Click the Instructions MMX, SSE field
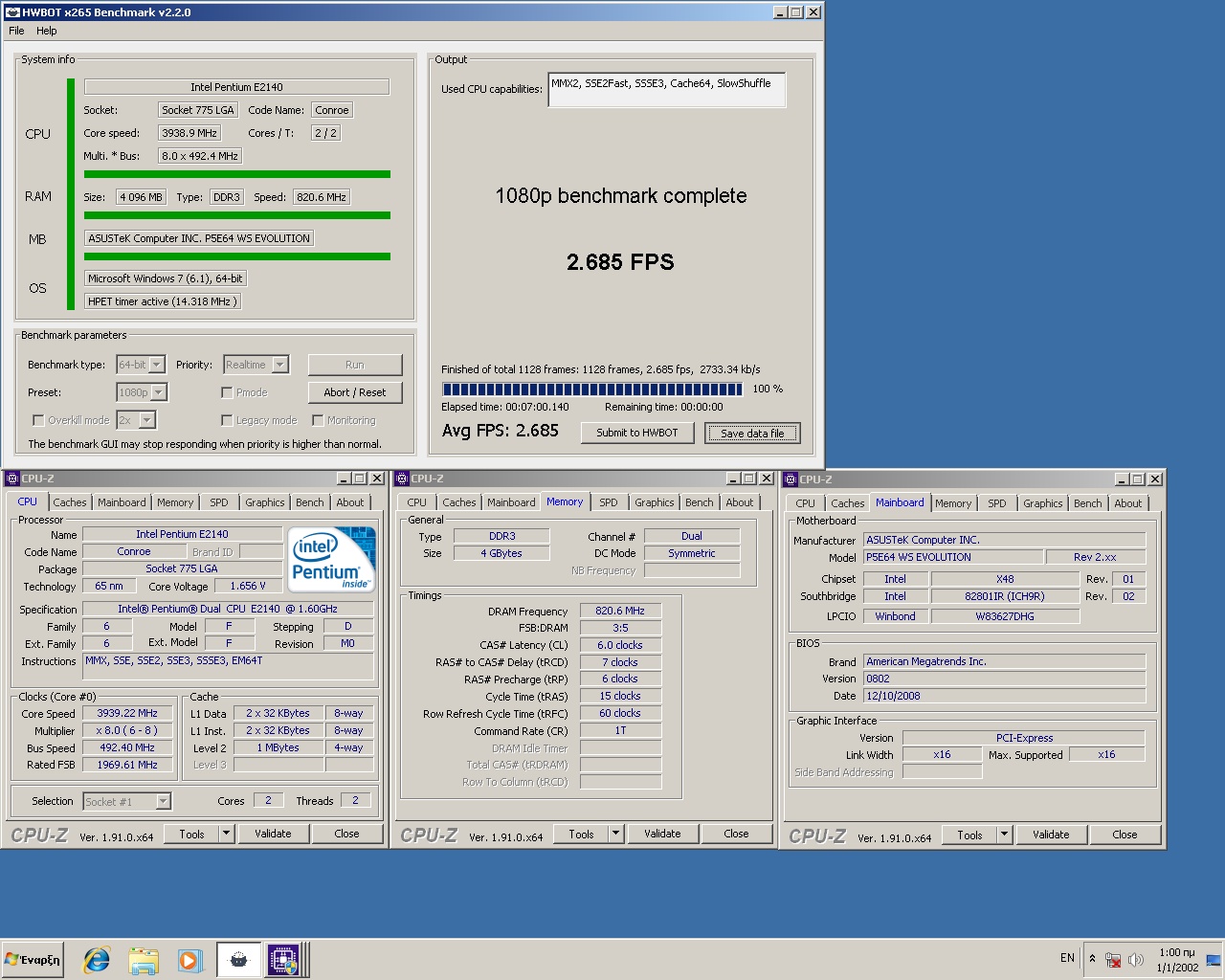 pos(229,665)
